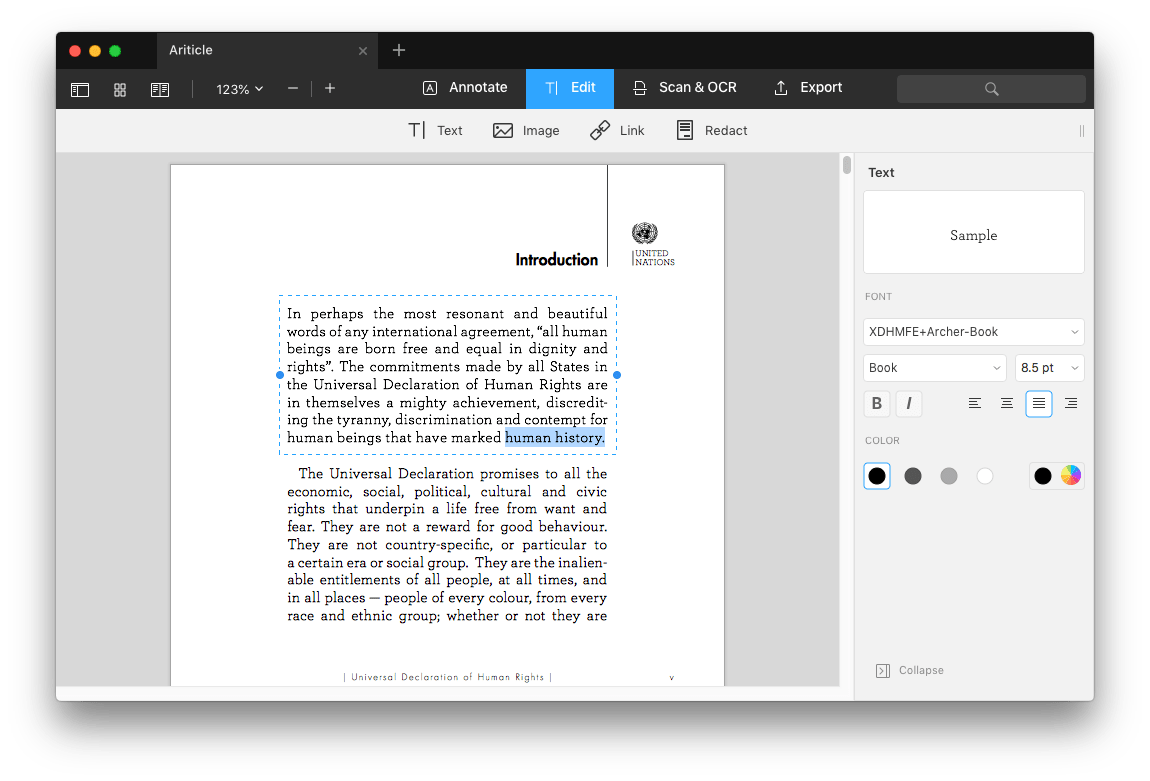Open two-page reading view icon
Screen dimensions: 1150x781
click(x=160, y=89)
